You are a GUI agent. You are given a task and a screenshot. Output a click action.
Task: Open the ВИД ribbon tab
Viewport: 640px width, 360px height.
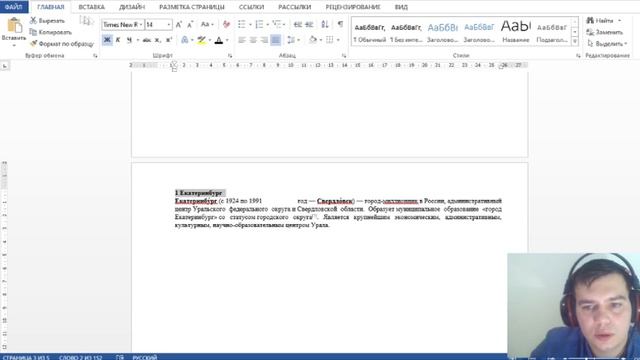[401, 7]
